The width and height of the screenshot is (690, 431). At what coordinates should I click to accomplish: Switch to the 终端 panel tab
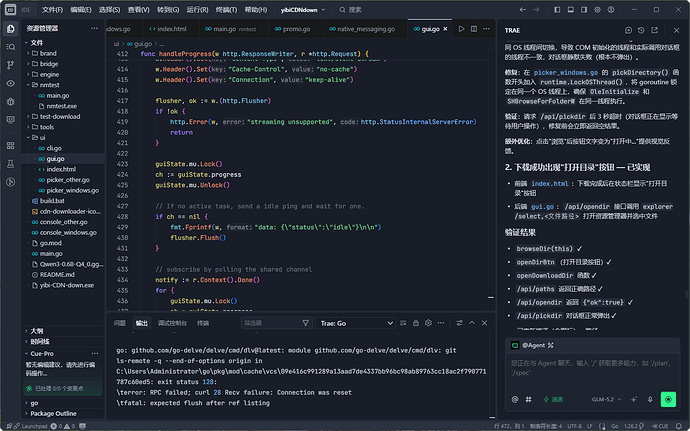pyautogui.click(x=203, y=323)
